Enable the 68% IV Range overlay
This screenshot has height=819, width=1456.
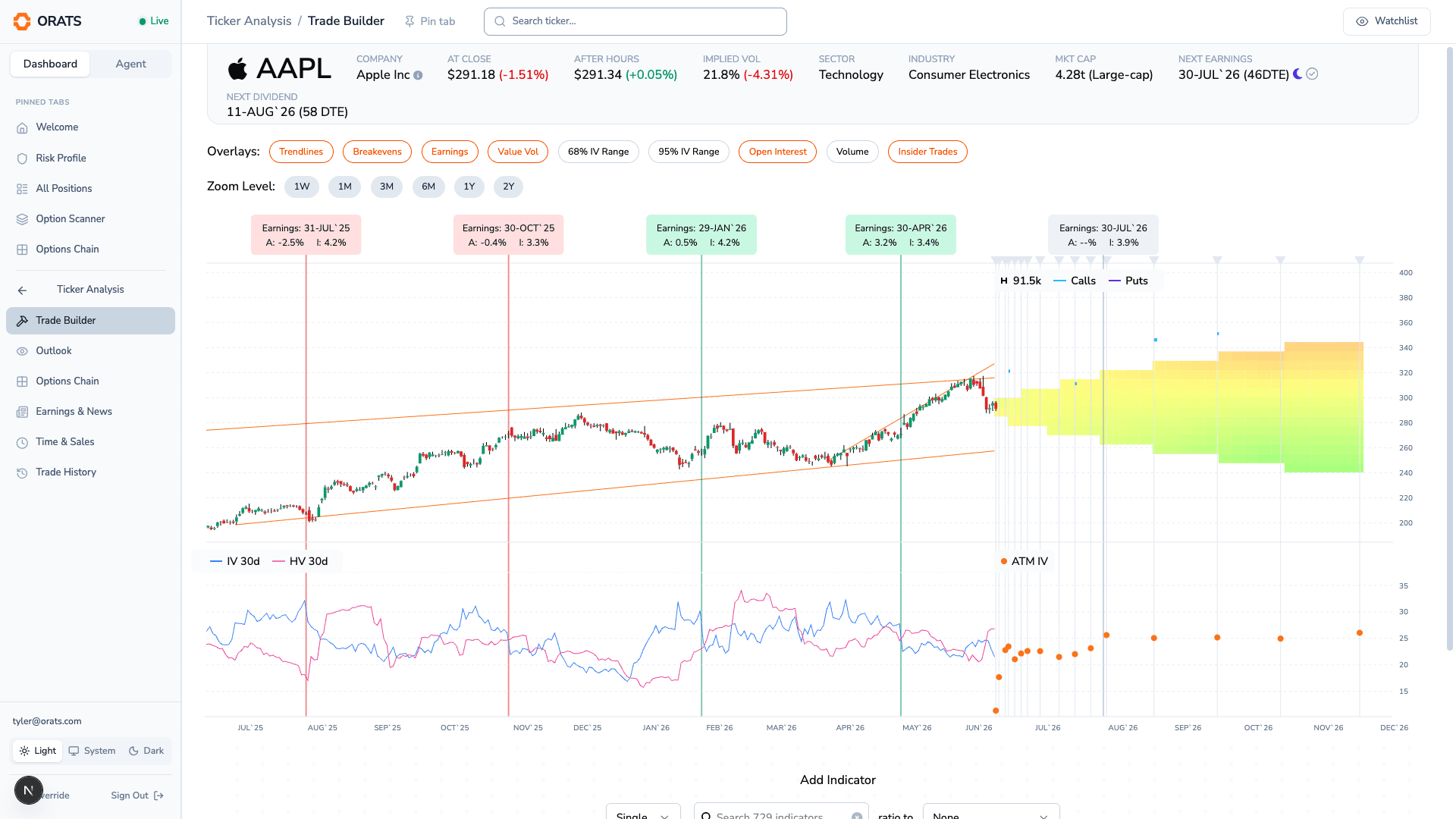[x=598, y=152]
